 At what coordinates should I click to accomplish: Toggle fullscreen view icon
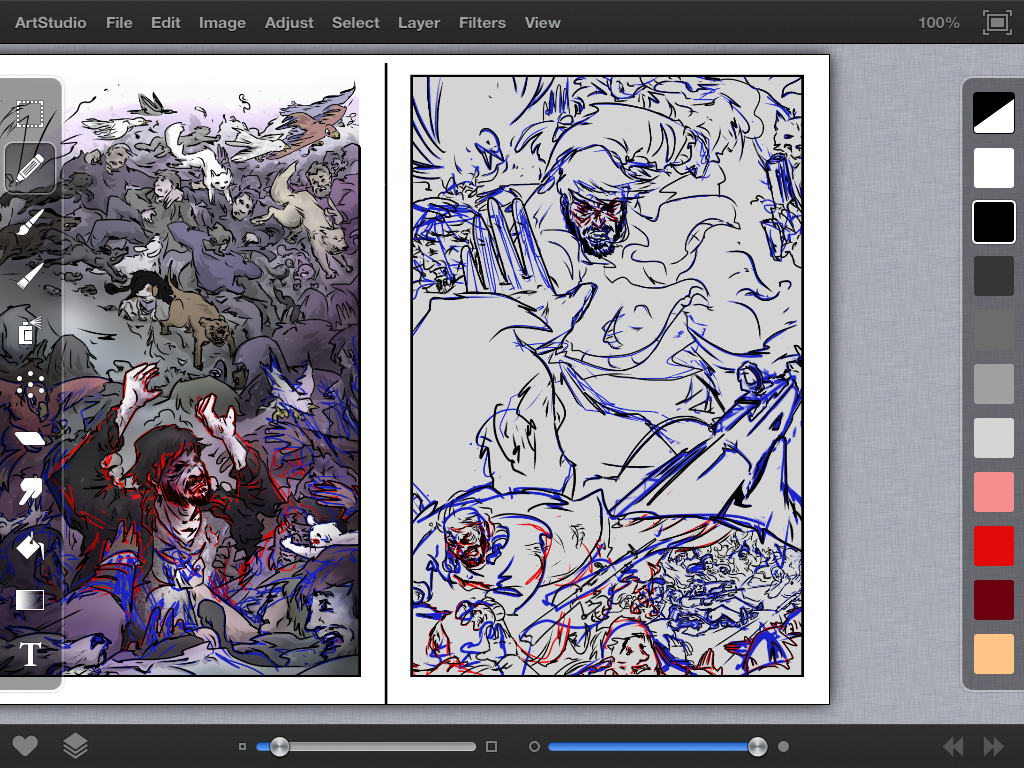[x=997, y=23]
